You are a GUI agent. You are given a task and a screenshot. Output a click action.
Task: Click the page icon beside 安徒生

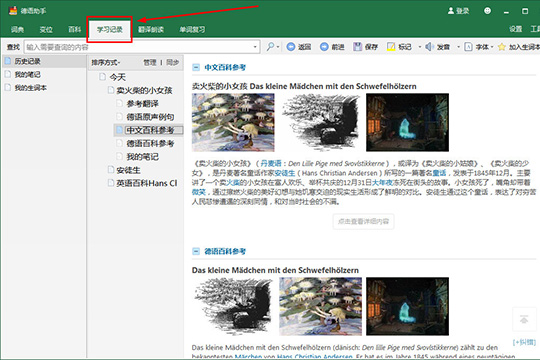point(111,169)
